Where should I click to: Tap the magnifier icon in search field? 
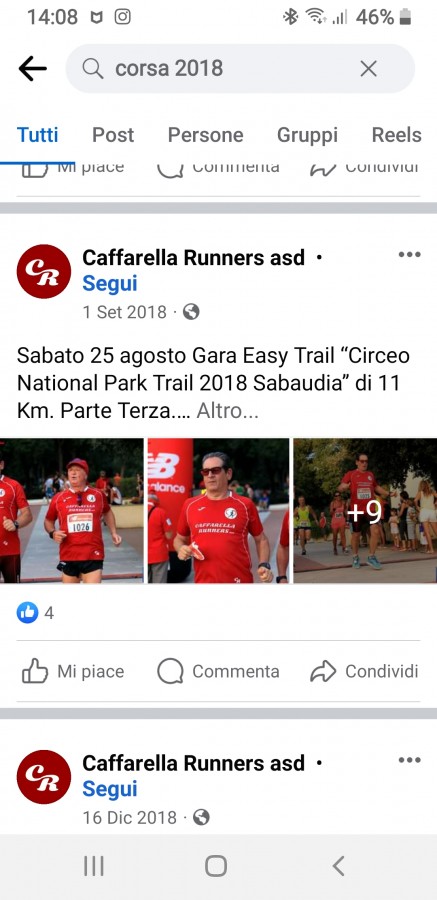click(x=92, y=69)
